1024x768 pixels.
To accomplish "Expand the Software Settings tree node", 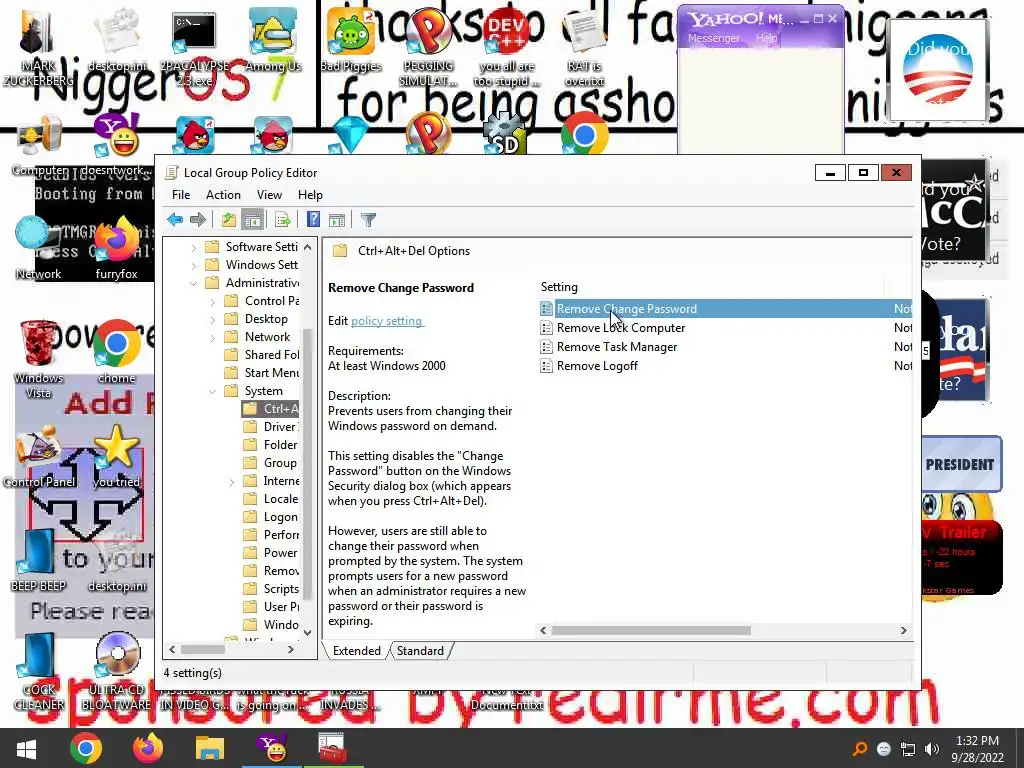I will point(193,247).
